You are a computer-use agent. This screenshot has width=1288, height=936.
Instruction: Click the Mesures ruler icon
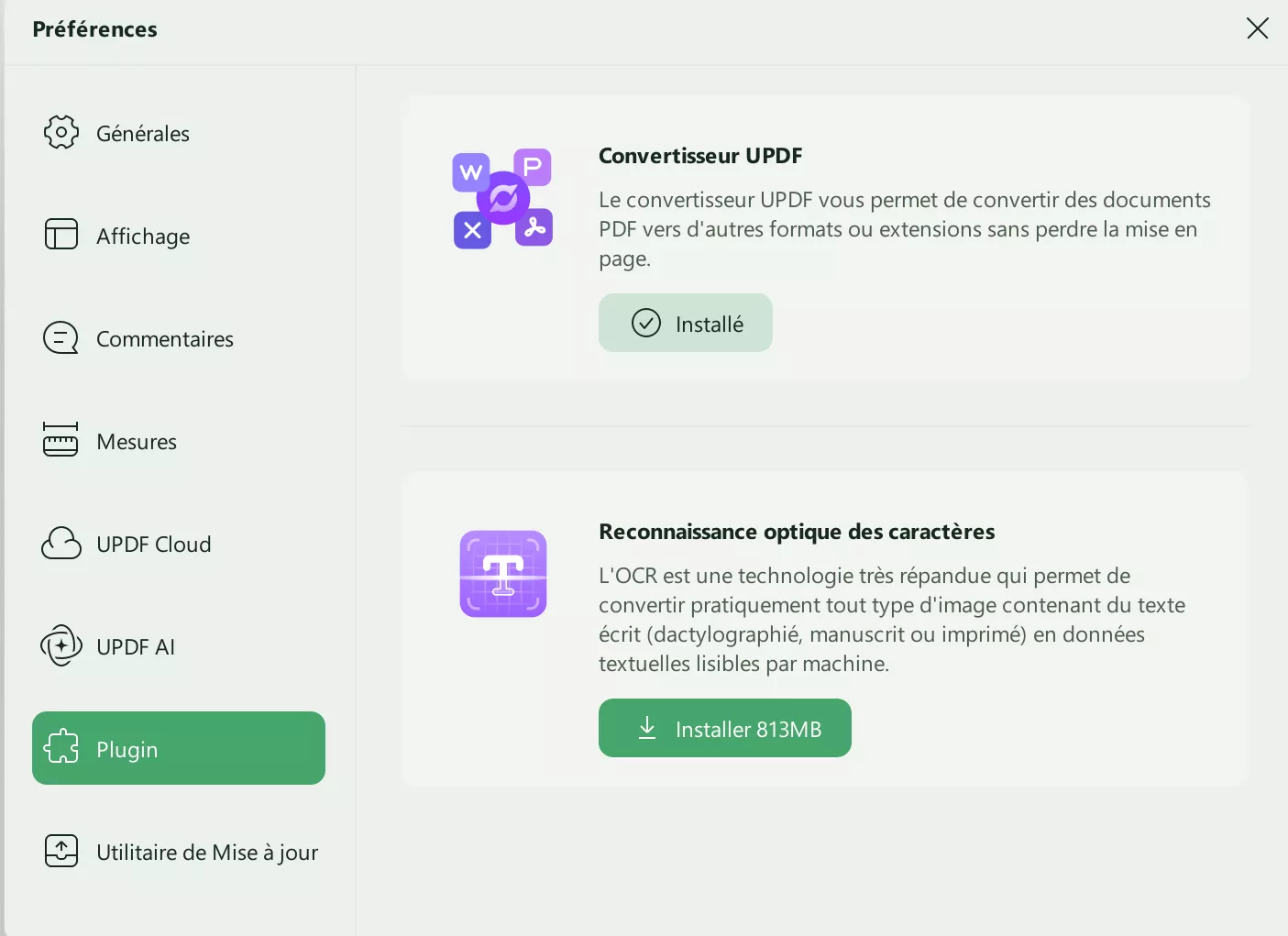[x=61, y=440]
